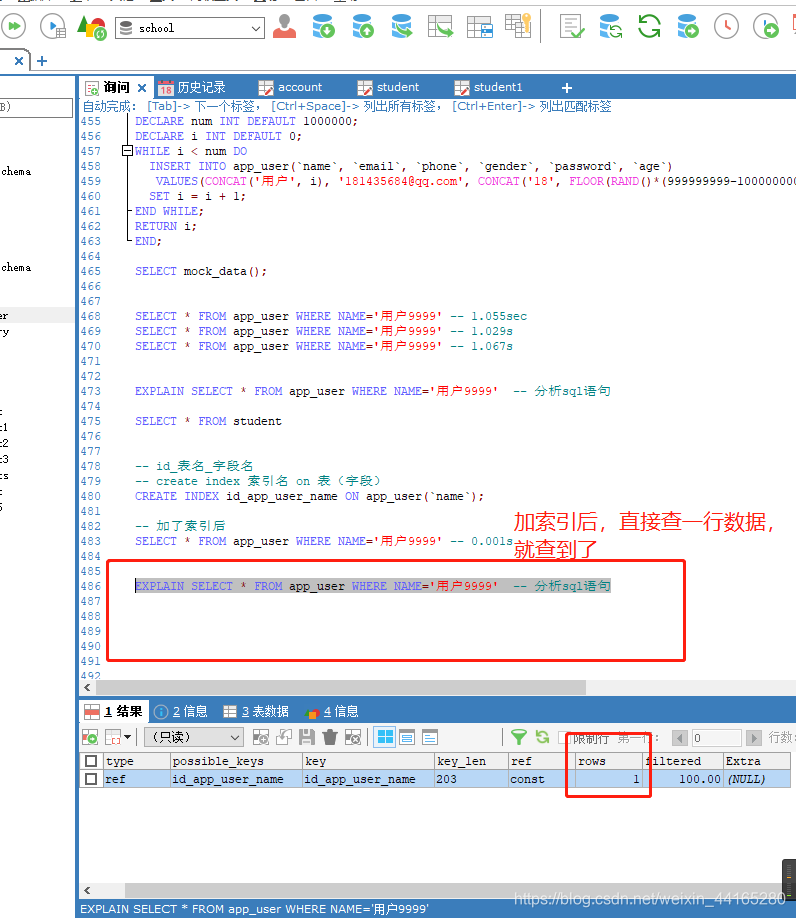Click the Execute Query green play icon
The image size is (796, 918).
[x=14, y=26]
